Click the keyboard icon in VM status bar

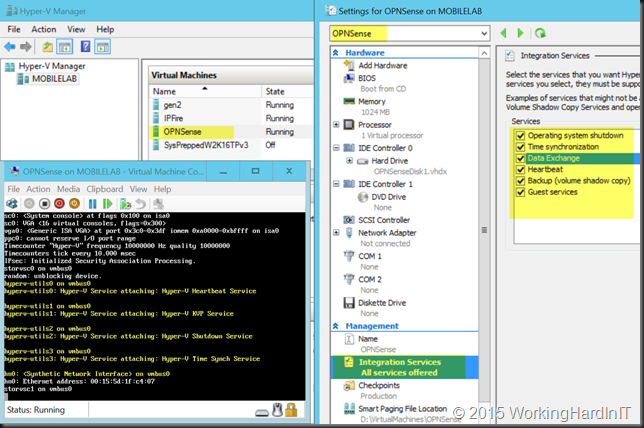coord(262,413)
